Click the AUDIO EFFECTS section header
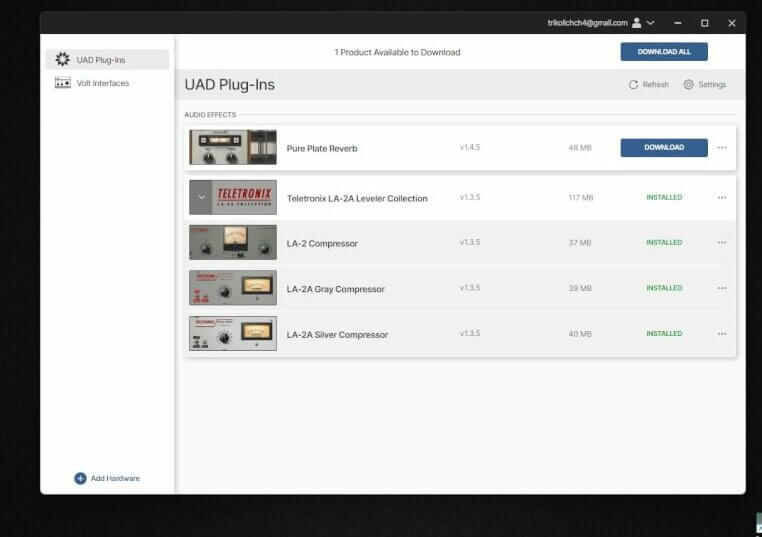This screenshot has width=762, height=537. pyautogui.click(x=210, y=115)
